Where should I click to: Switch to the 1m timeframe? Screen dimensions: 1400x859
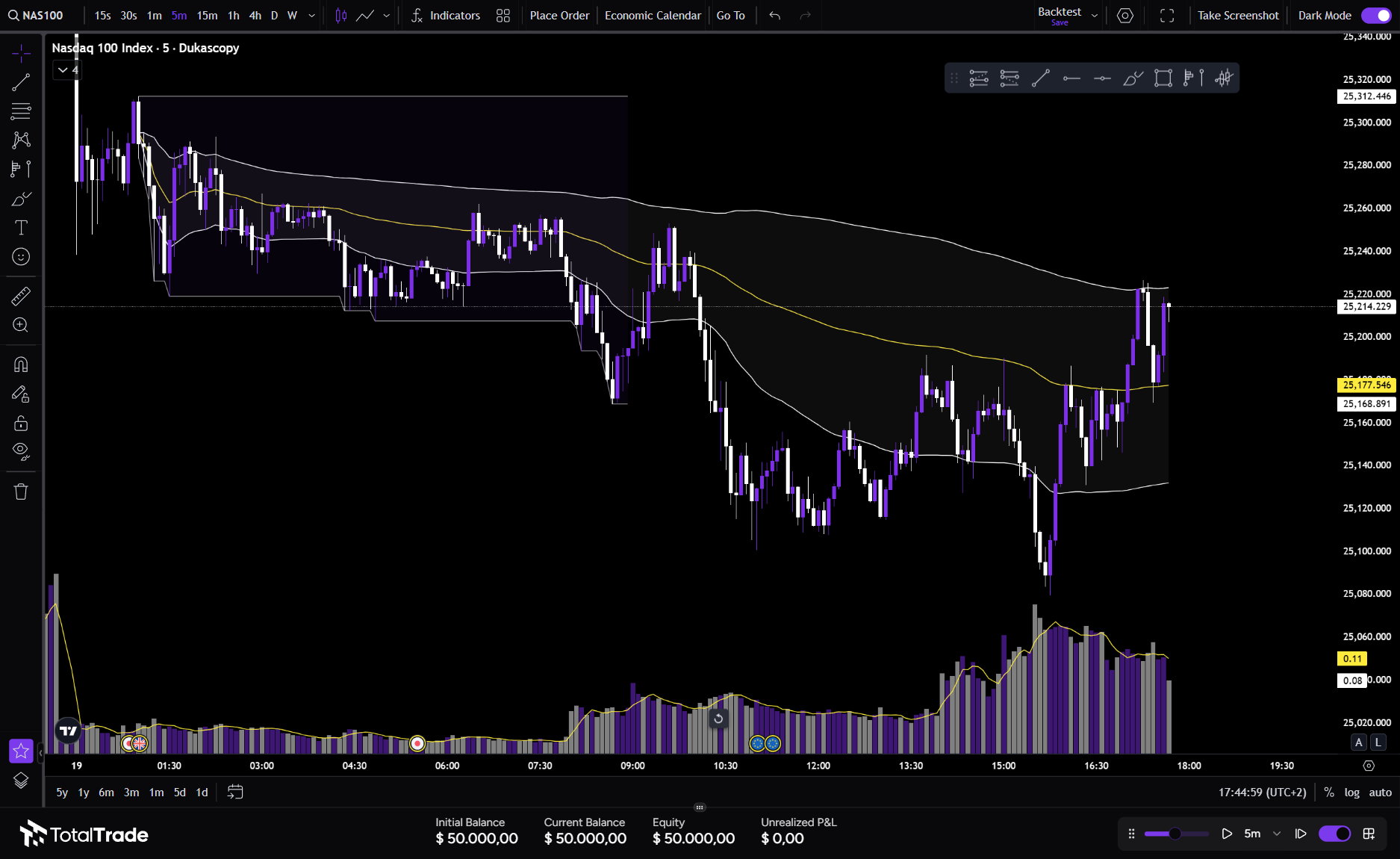154,15
